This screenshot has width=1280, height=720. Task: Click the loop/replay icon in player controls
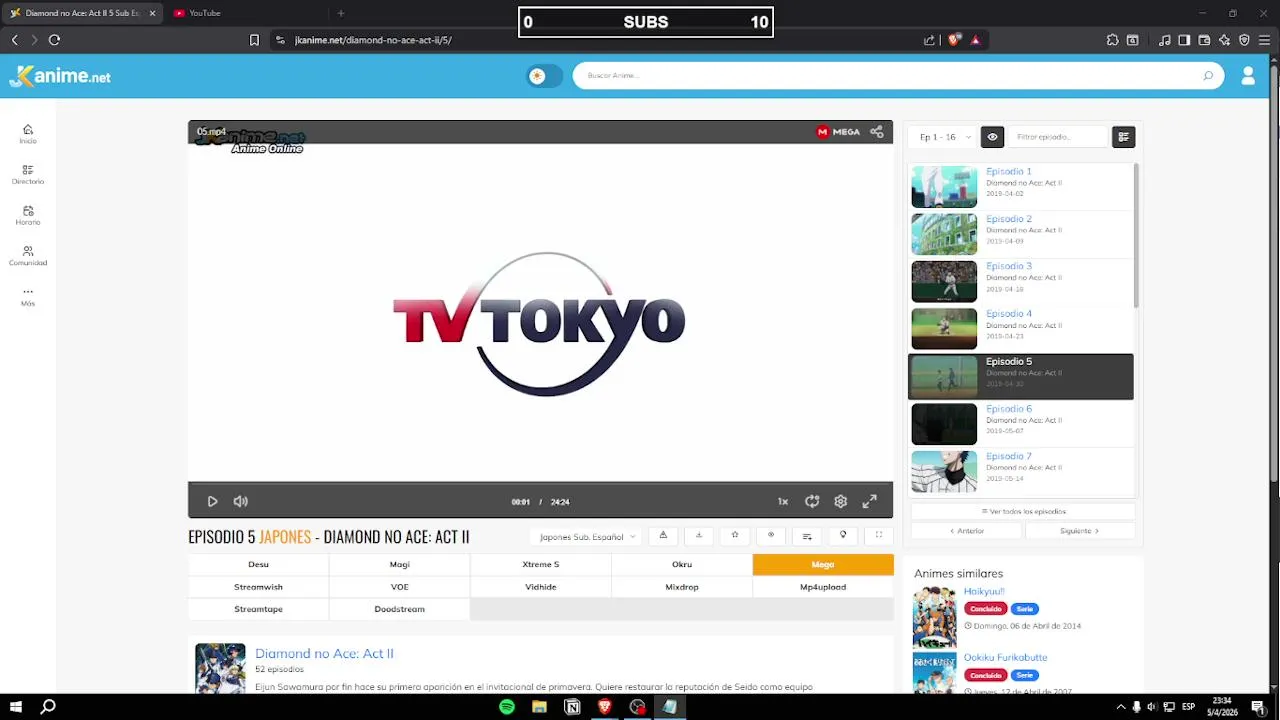click(812, 502)
